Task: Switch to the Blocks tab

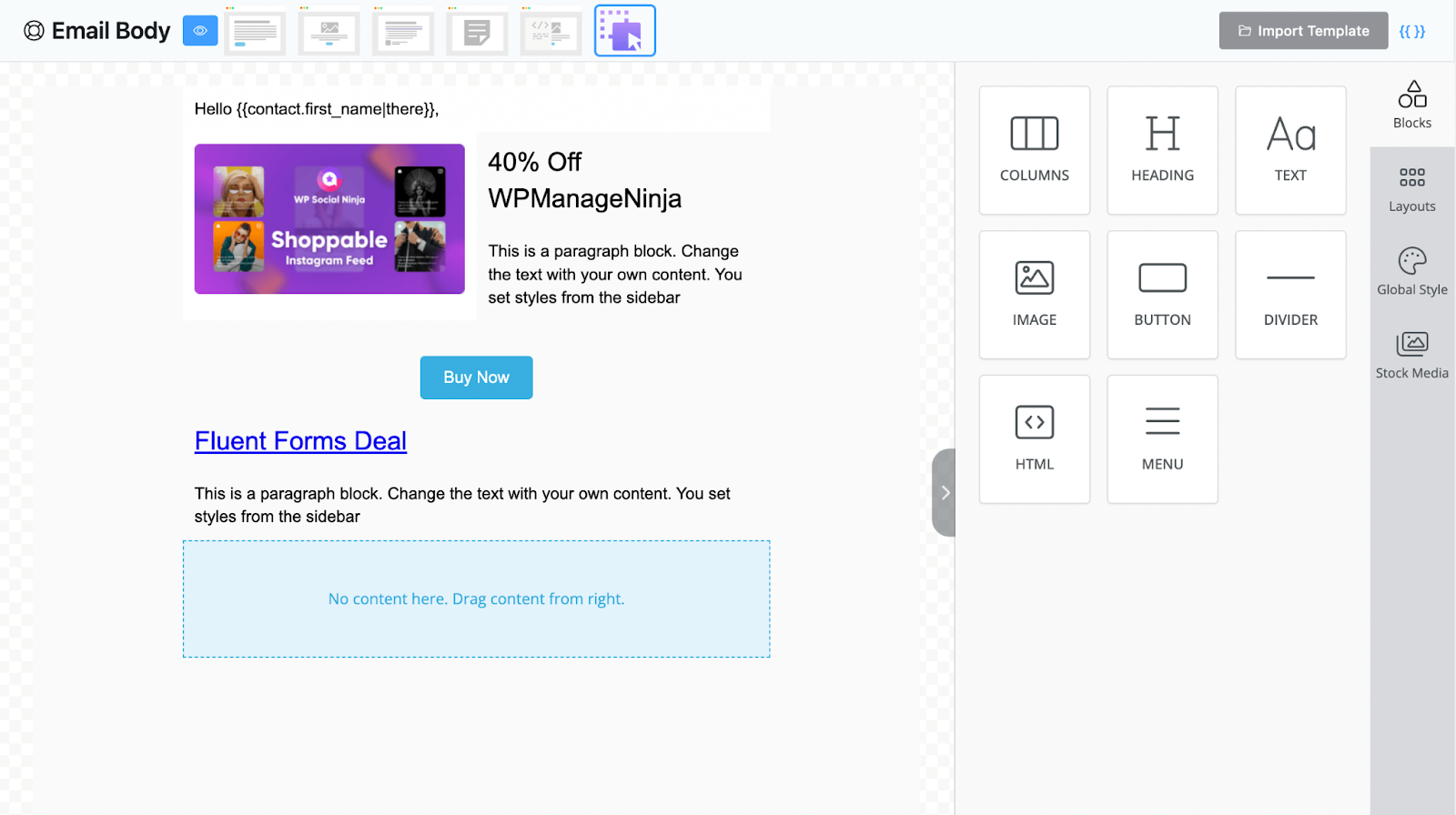Action: (1412, 106)
